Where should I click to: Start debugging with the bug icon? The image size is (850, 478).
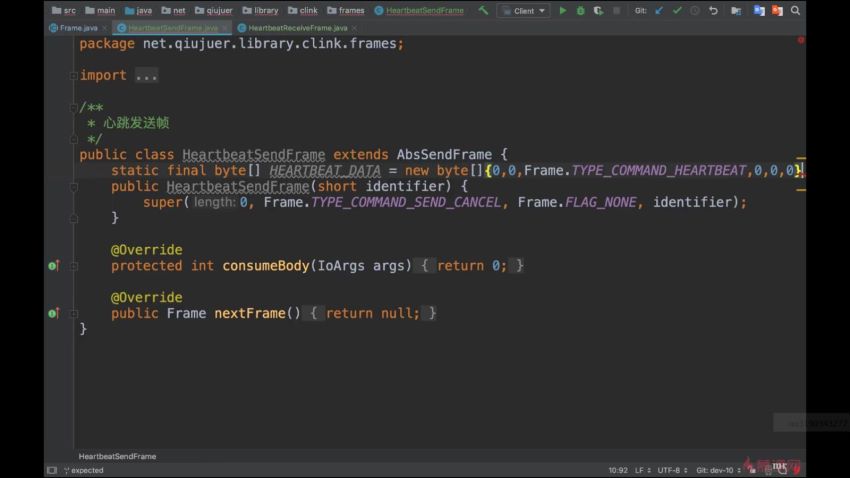click(x=579, y=11)
